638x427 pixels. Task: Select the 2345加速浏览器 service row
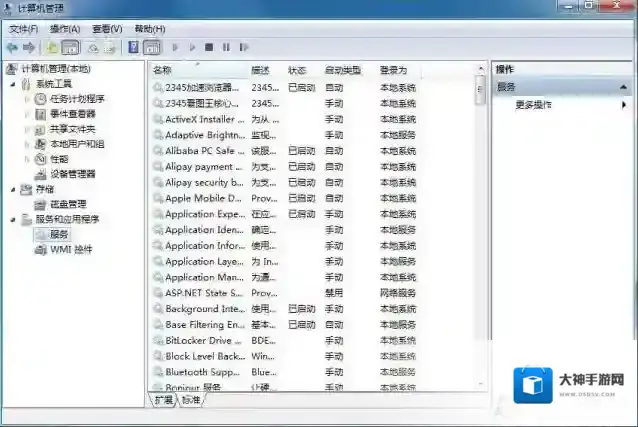pos(285,88)
